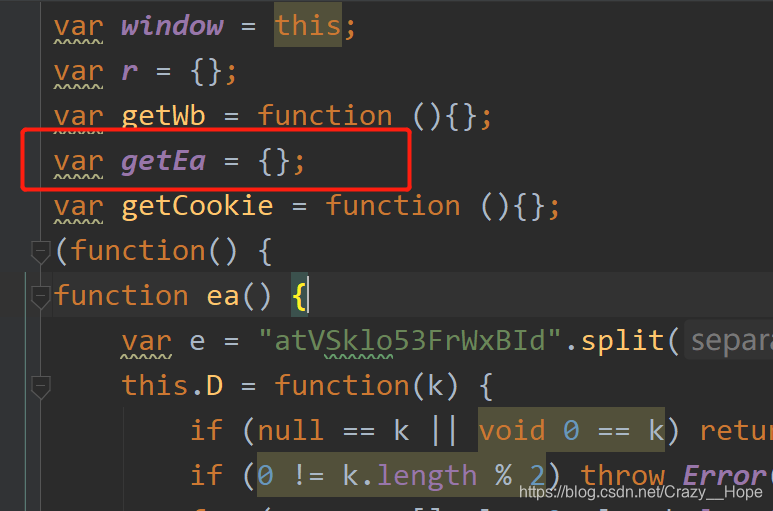Click the 'separa' parameter hint
773x511 pixels.
pos(731,341)
